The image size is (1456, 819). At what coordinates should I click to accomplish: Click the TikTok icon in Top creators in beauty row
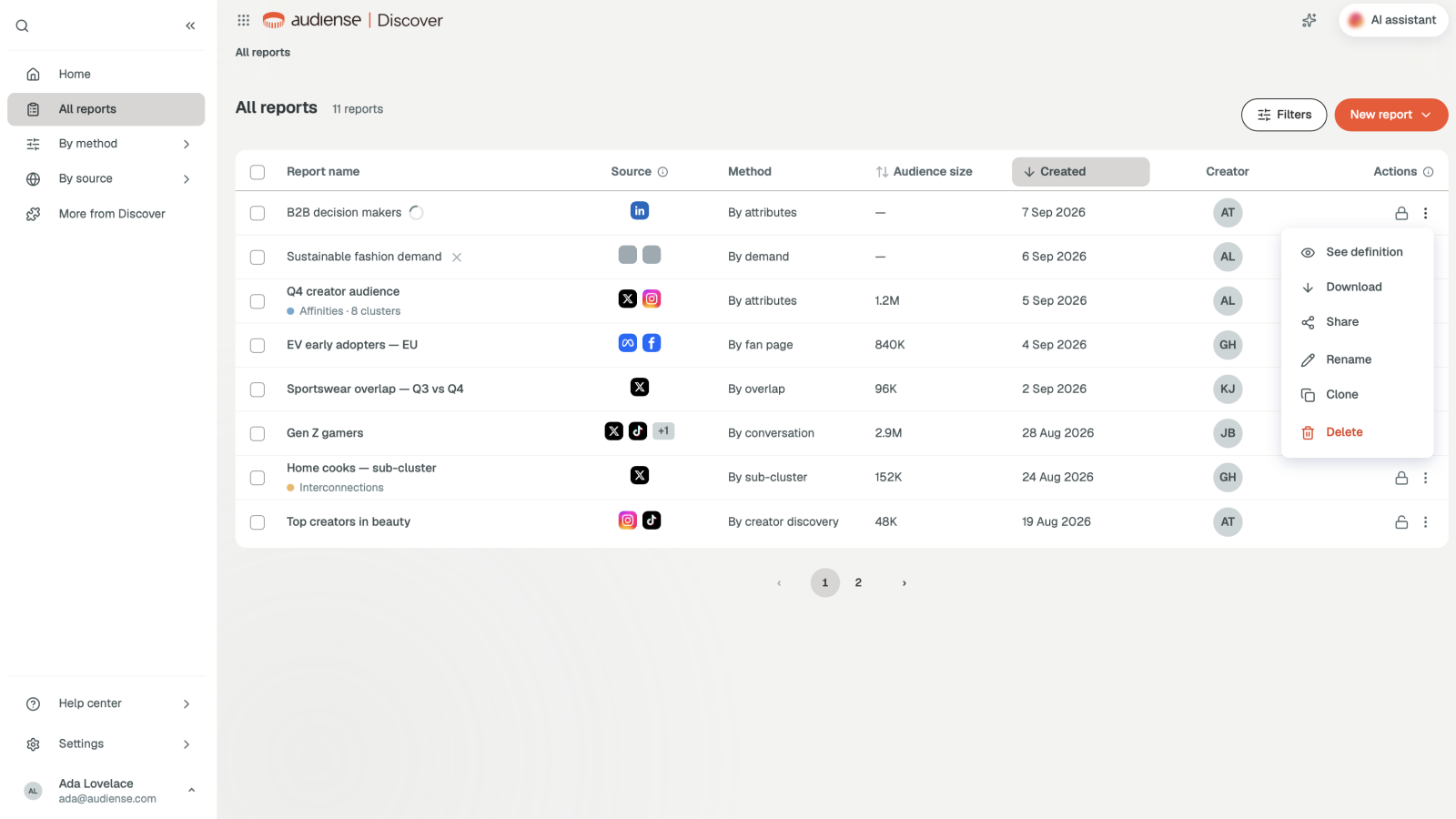click(652, 521)
